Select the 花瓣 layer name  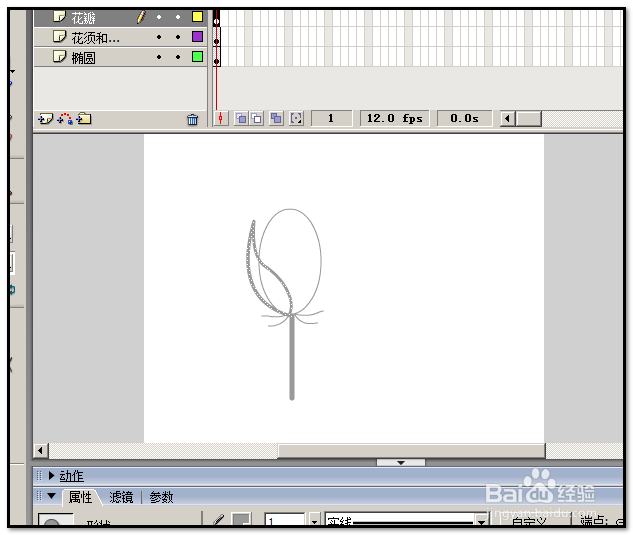coord(84,18)
